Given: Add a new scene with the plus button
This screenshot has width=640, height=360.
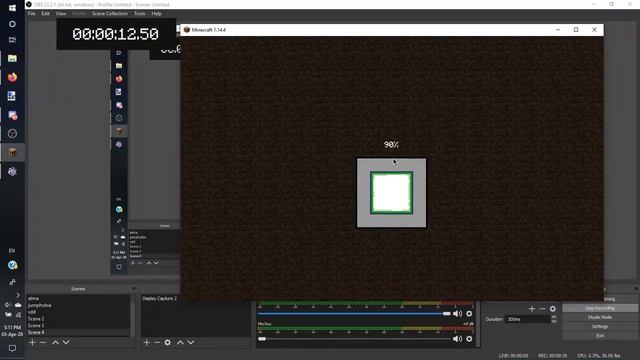Looking at the screenshot, I should 33,342.
